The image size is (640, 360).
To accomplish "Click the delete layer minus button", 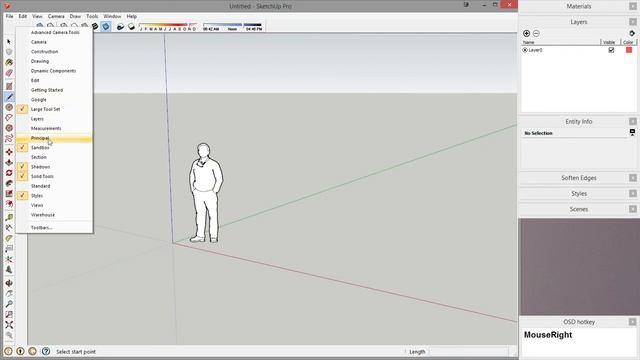I will point(536,33).
